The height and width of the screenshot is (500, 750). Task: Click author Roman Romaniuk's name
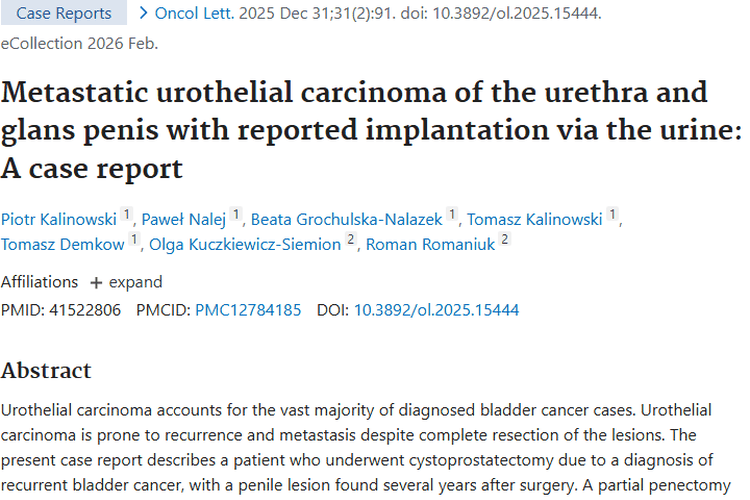(431, 244)
